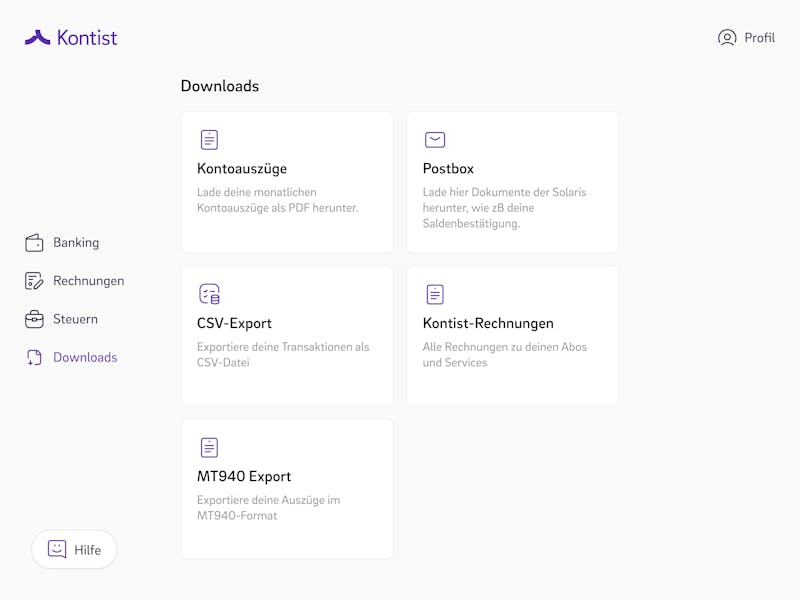Open the Profil link
The image size is (800, 600).
pos(746,38)
